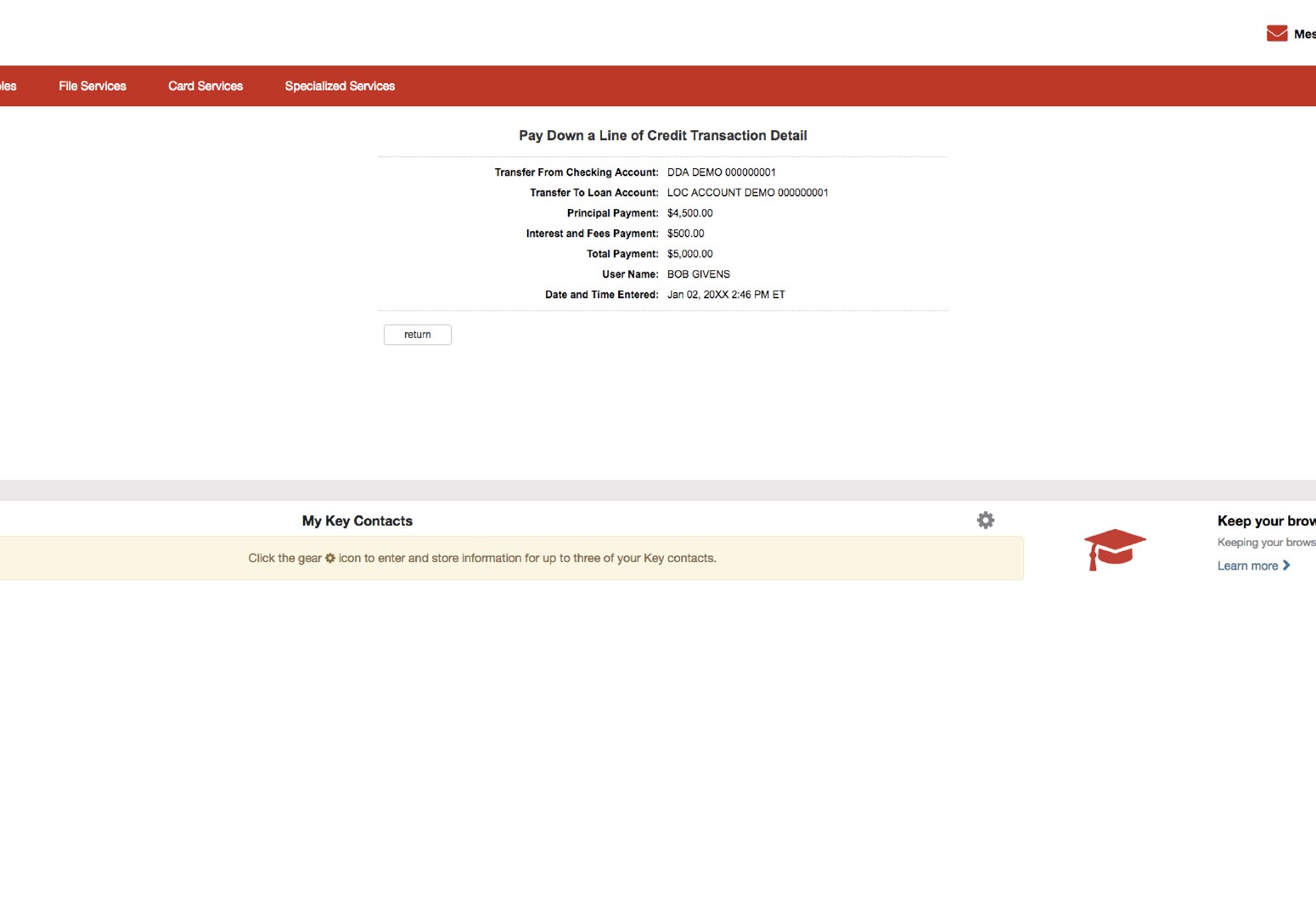This screenshot has height=923, width=1316.
Task: Click the Keep your browser heading
Action: (1266, 521)
